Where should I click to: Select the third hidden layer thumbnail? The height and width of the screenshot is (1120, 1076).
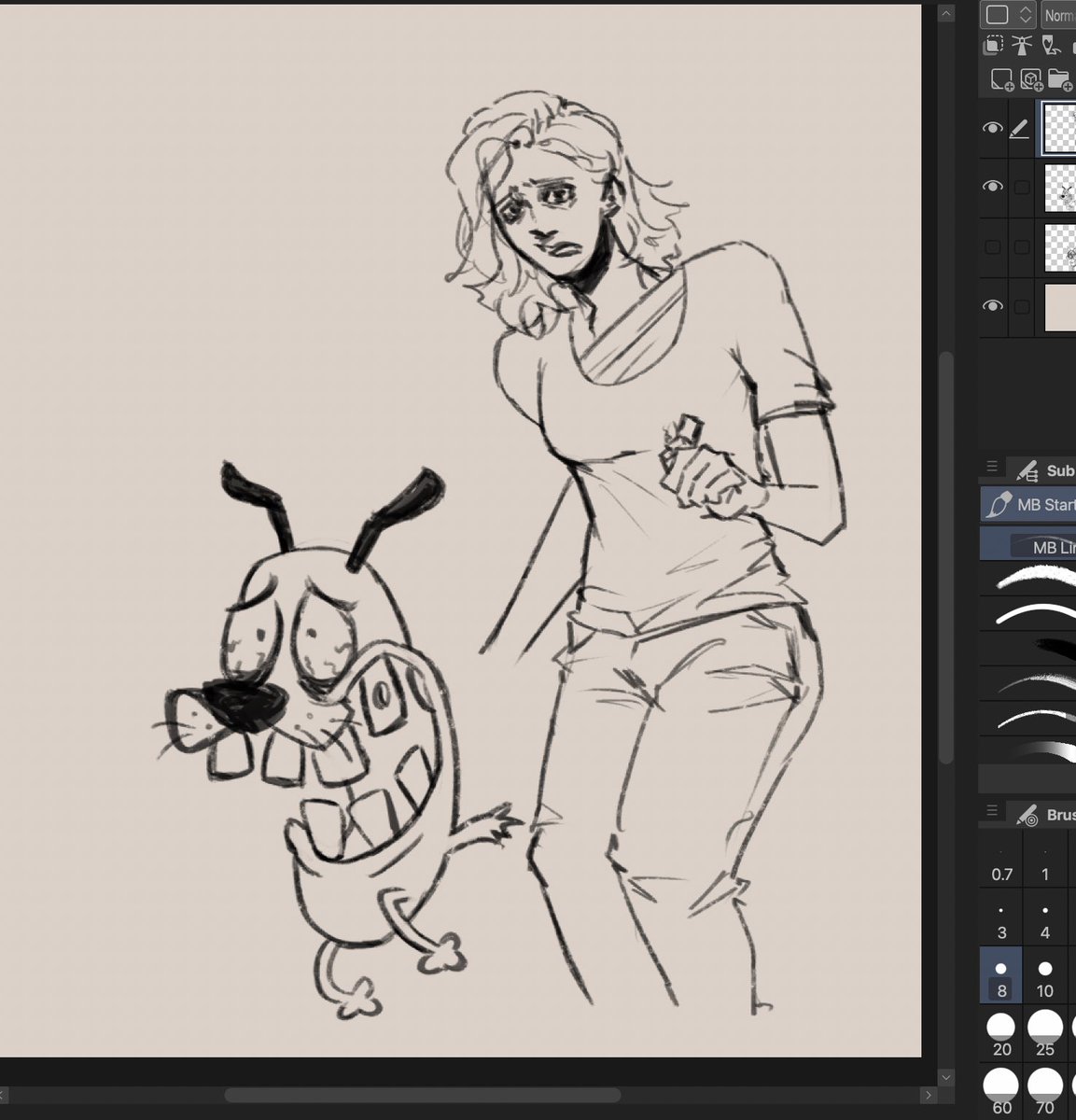[1059, 248]
